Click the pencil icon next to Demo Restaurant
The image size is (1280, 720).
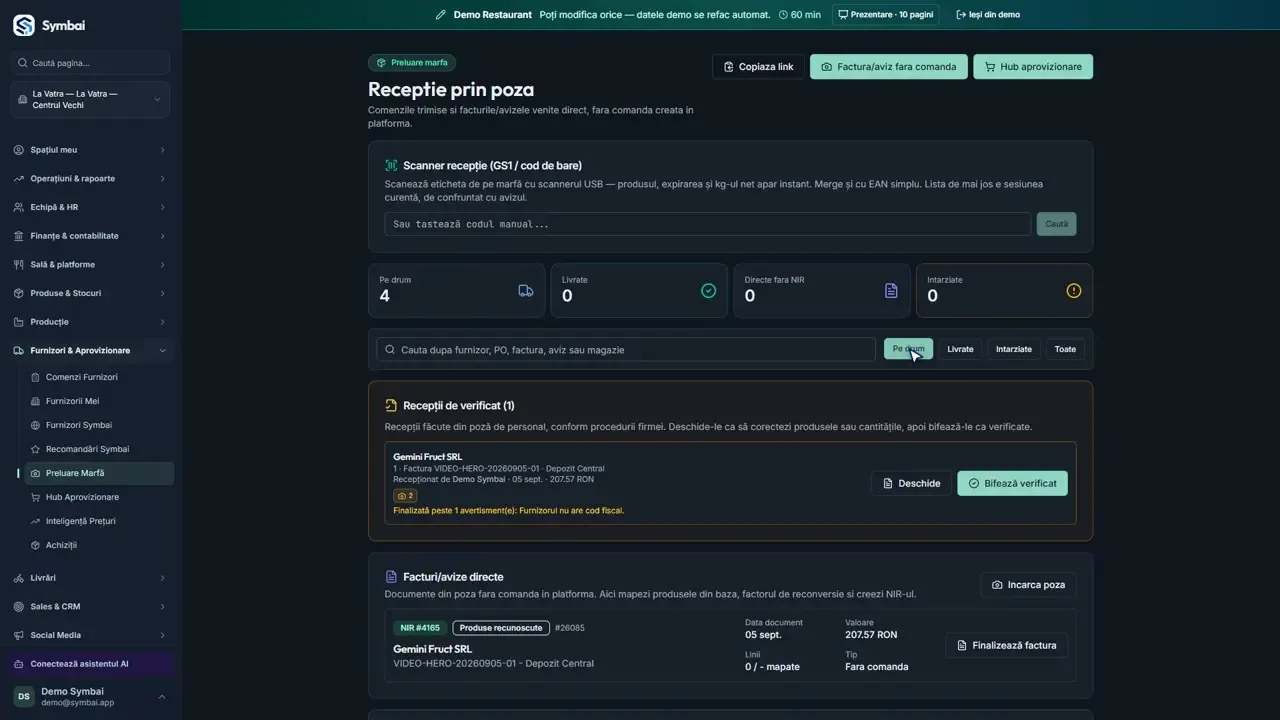441,15
